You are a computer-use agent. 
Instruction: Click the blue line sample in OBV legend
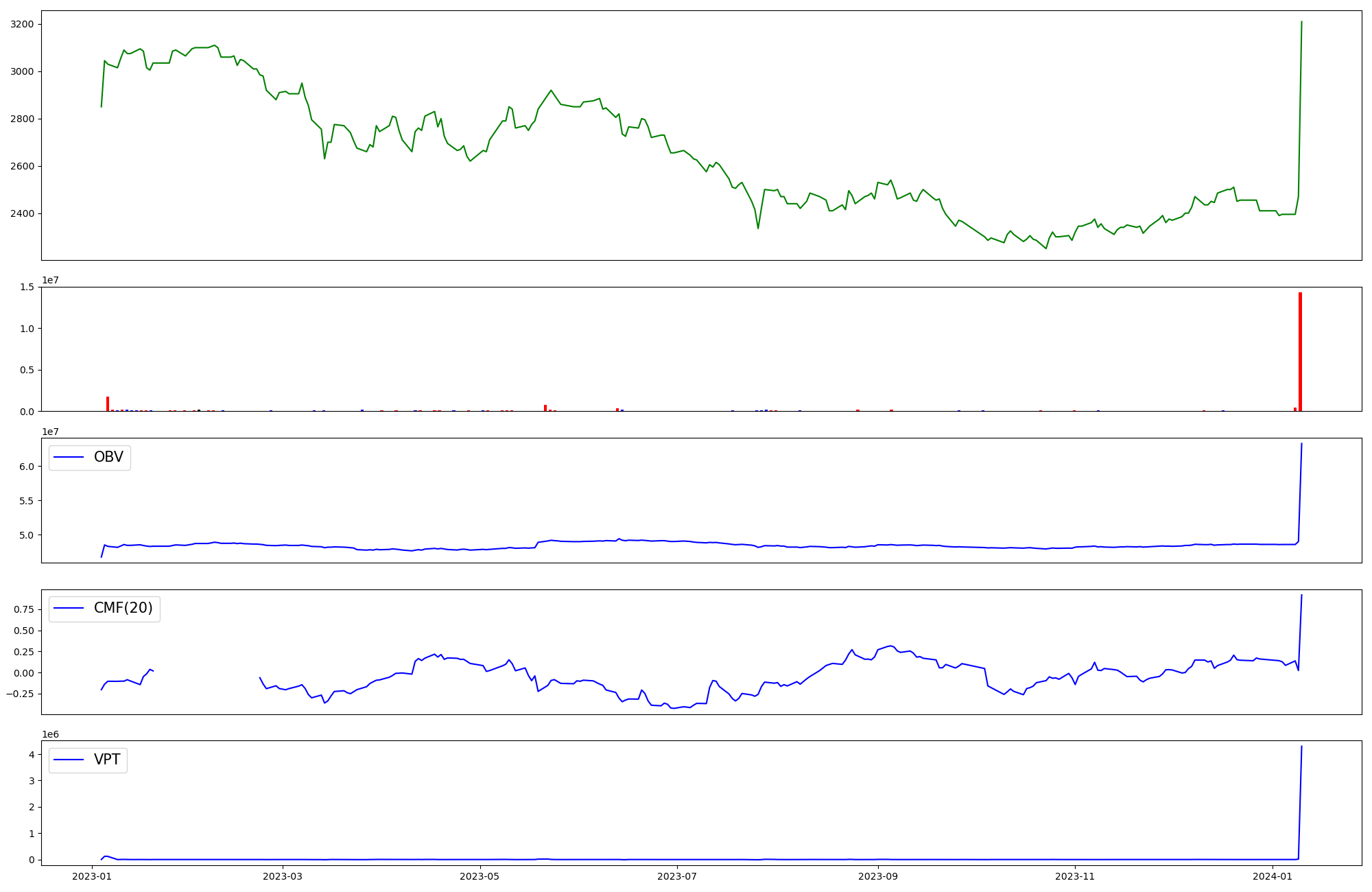pos(69,457)
